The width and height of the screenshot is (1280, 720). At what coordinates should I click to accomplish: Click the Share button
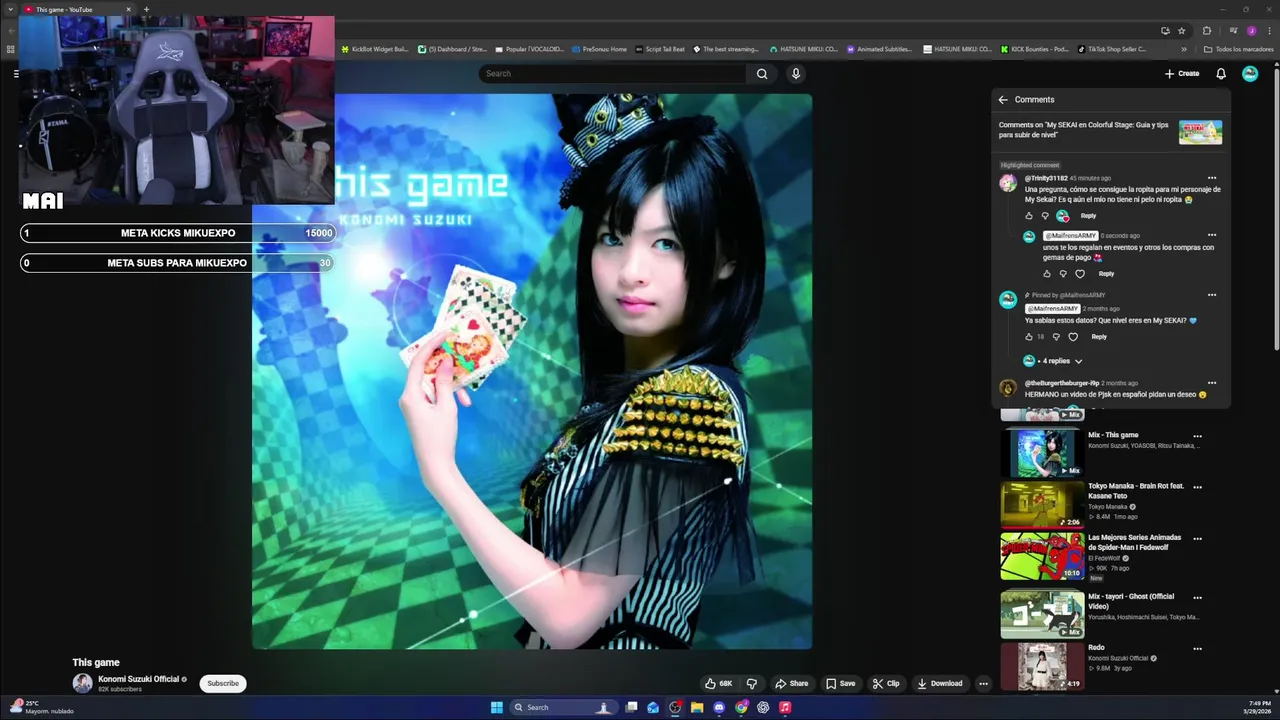point(791,684)
